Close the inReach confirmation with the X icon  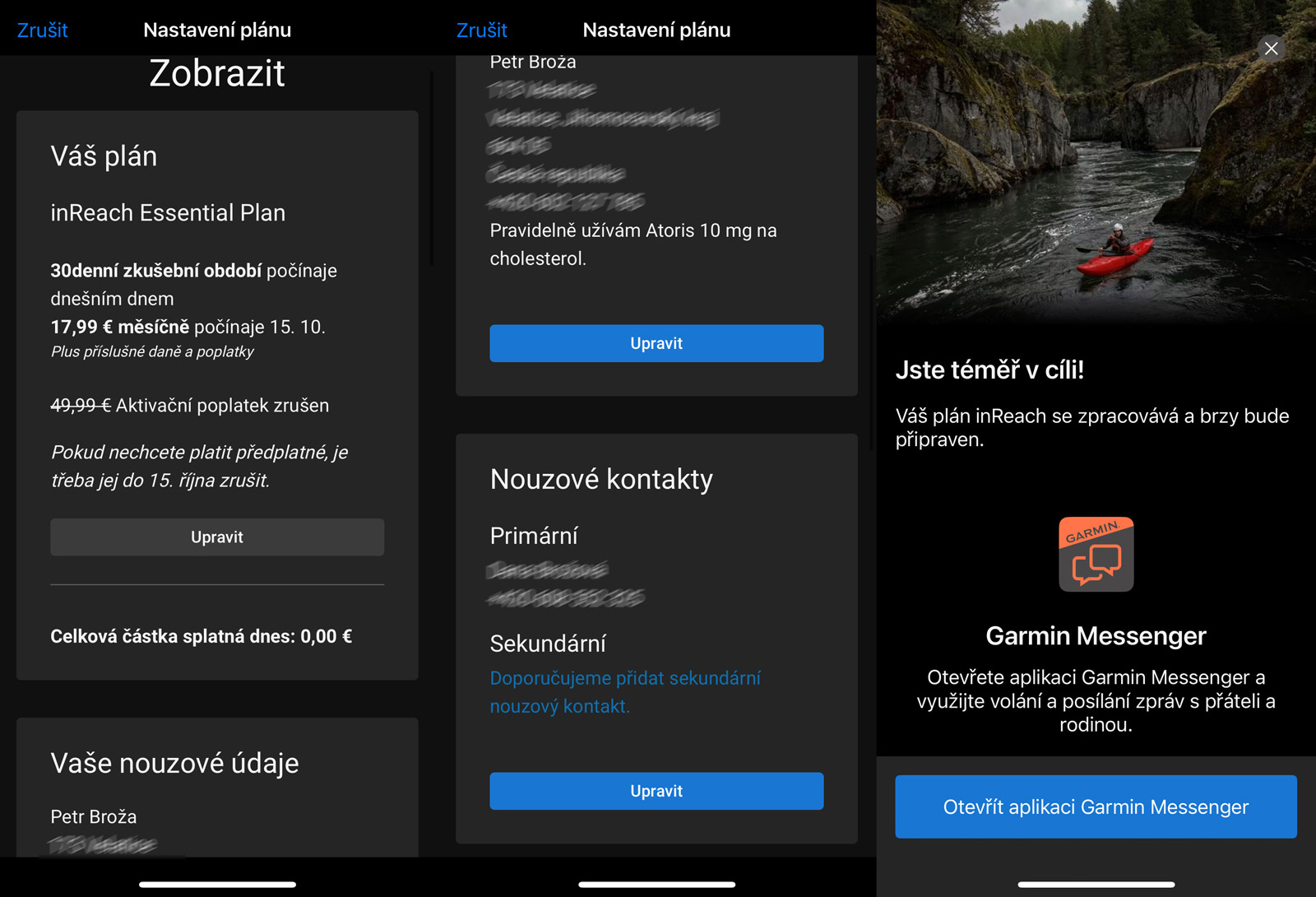[1271, 49]
